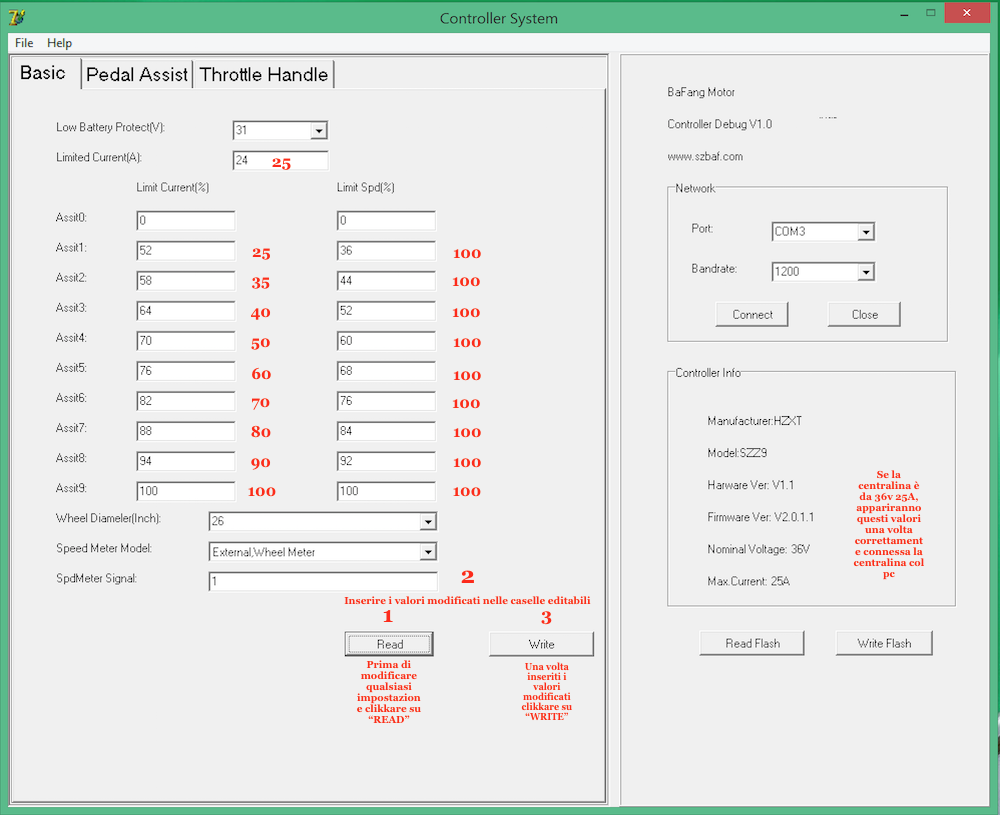Click the SpdMeter Signal input field

coord(323,582)
